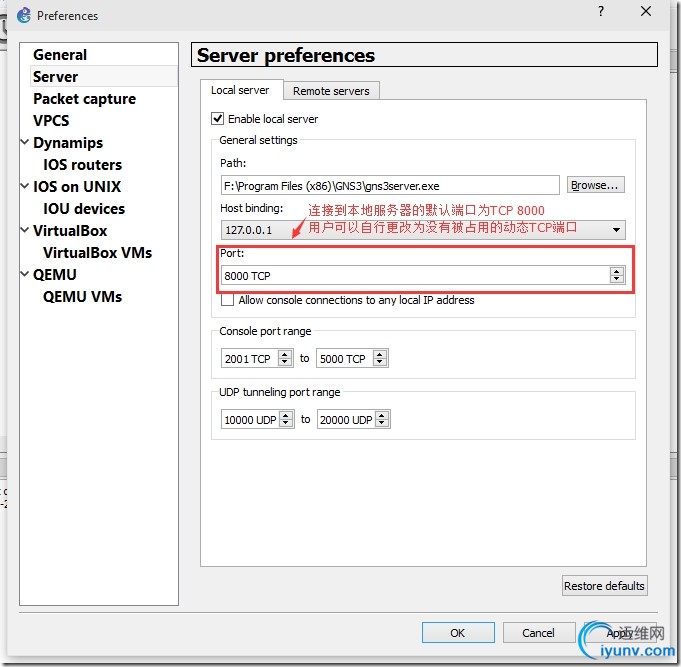Collapse the IOS on UNIX node
Image resolution: width=681 pixels, height=667 pixels.
[x=25, y=186]
